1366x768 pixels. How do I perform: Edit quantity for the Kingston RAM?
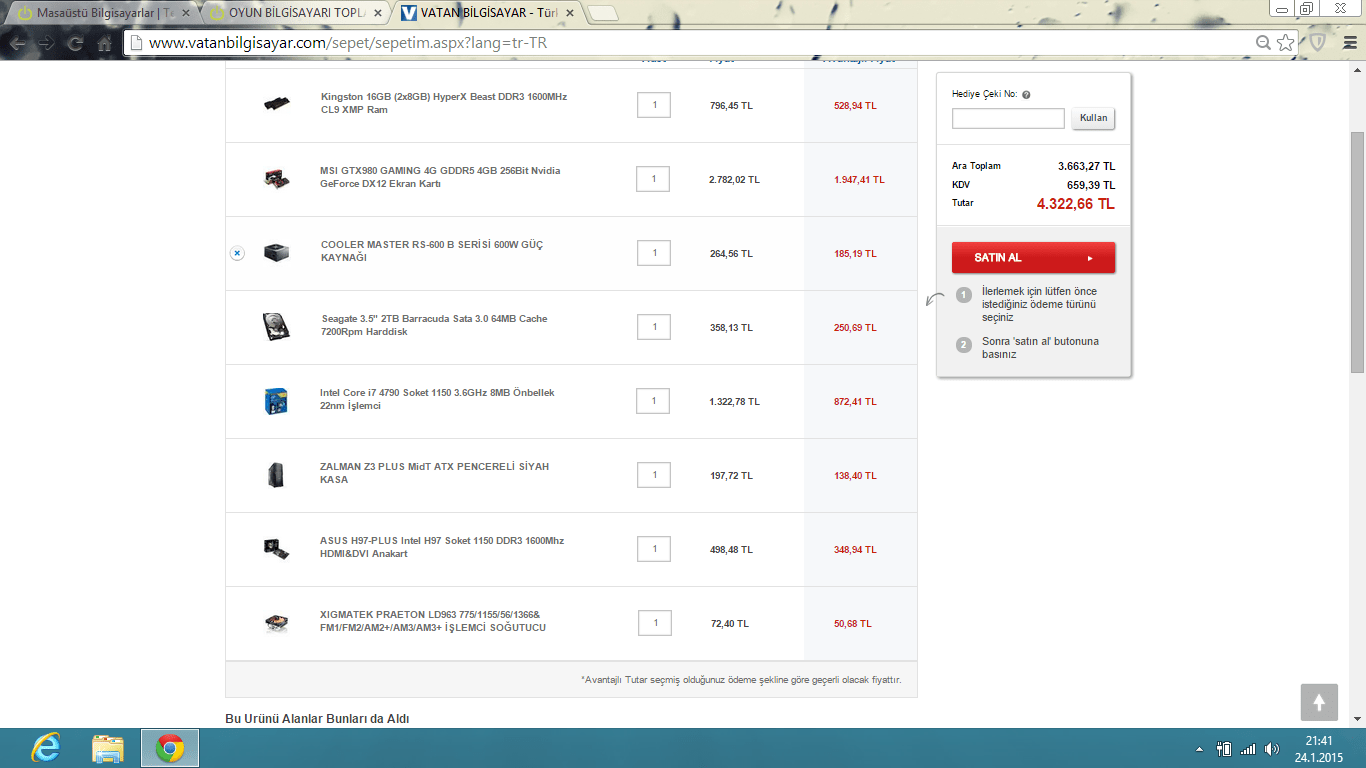(x=654, y=105)
